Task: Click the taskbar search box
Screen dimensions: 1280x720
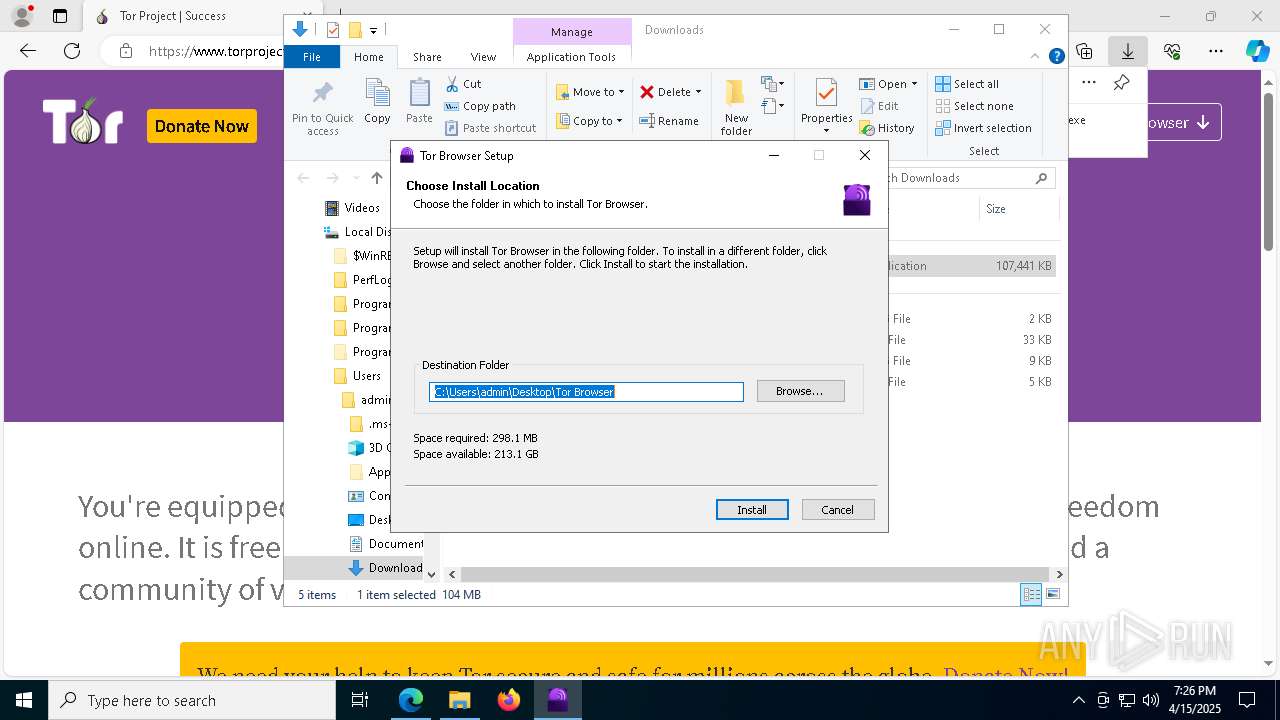Action: (x=192, y=700)
